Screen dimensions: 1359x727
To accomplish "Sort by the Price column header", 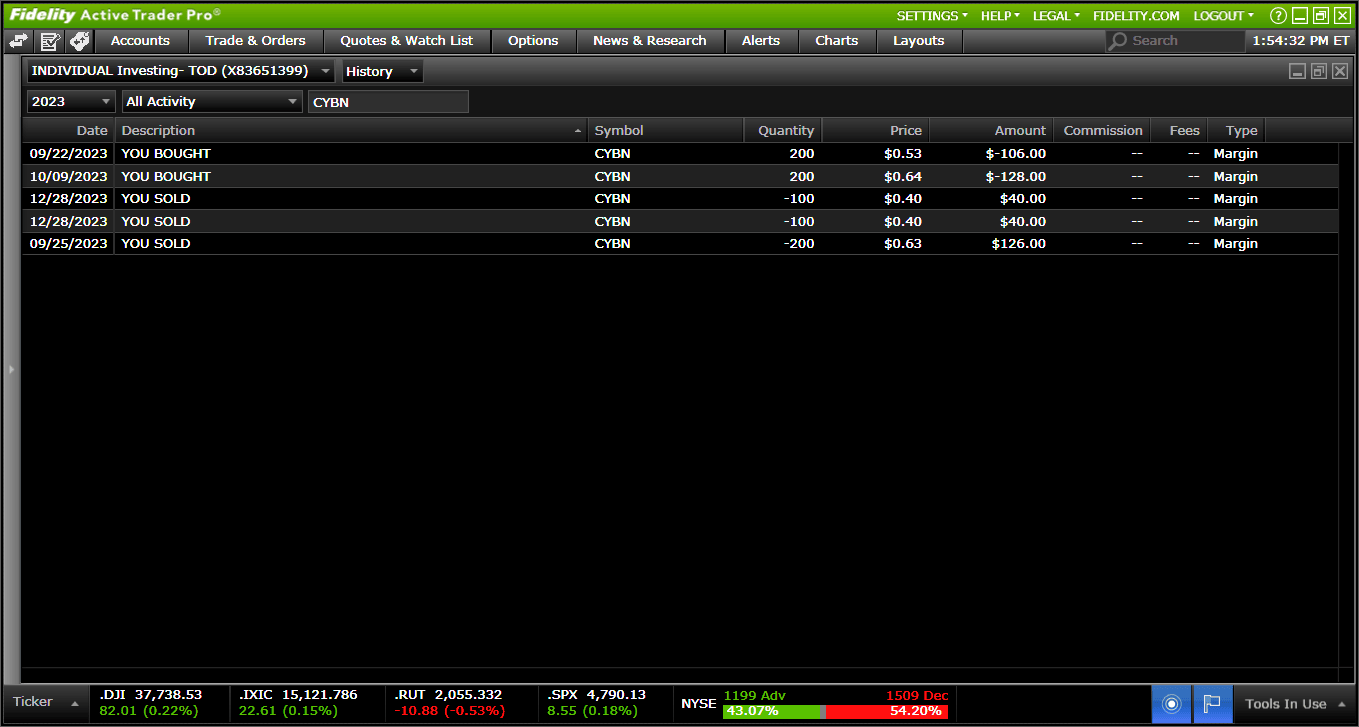I will [876, 131].
